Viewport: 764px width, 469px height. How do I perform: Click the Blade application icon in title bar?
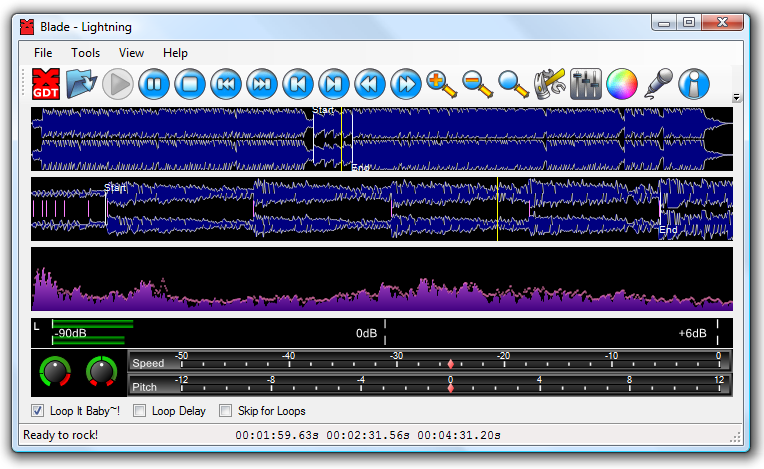click(x=27, y=27)
